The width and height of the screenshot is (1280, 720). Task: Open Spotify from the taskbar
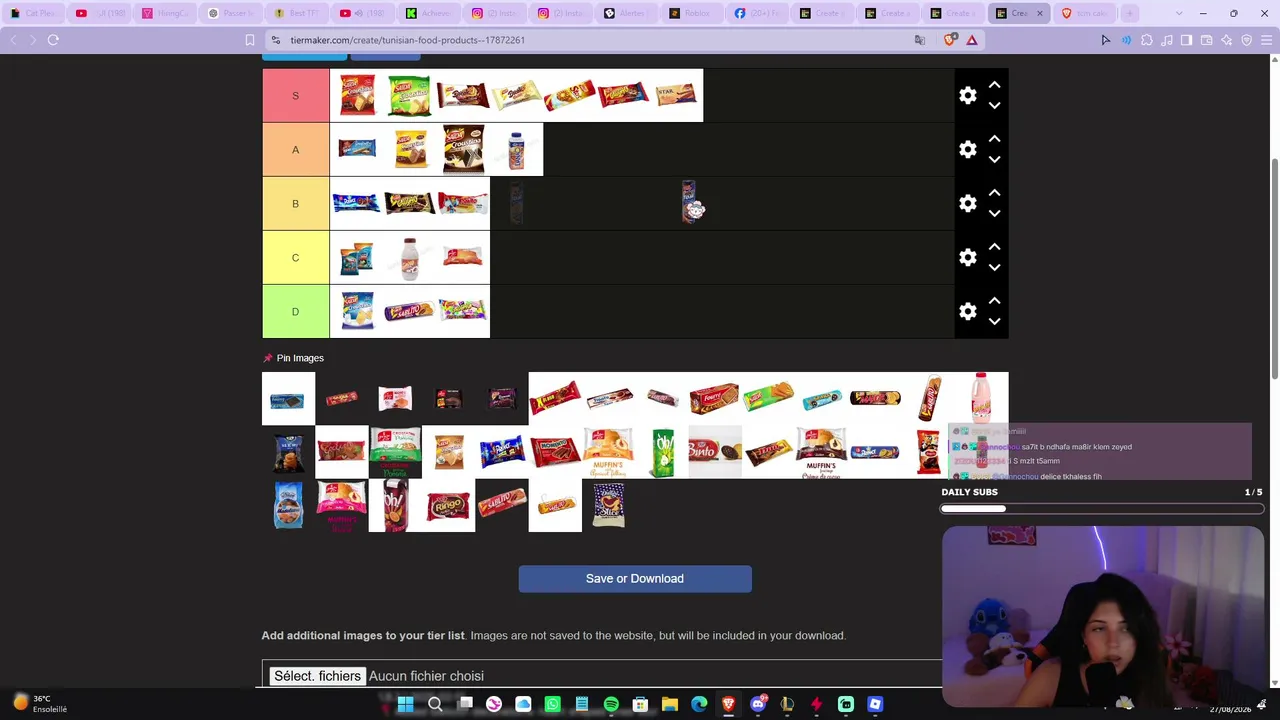611,704
